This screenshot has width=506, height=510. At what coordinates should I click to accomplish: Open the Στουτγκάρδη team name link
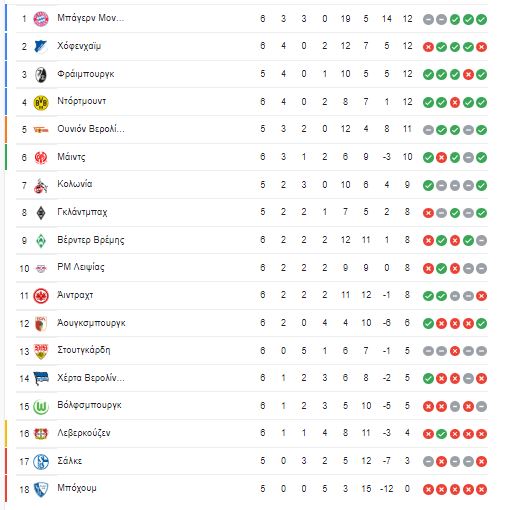(x=84, y=350)
